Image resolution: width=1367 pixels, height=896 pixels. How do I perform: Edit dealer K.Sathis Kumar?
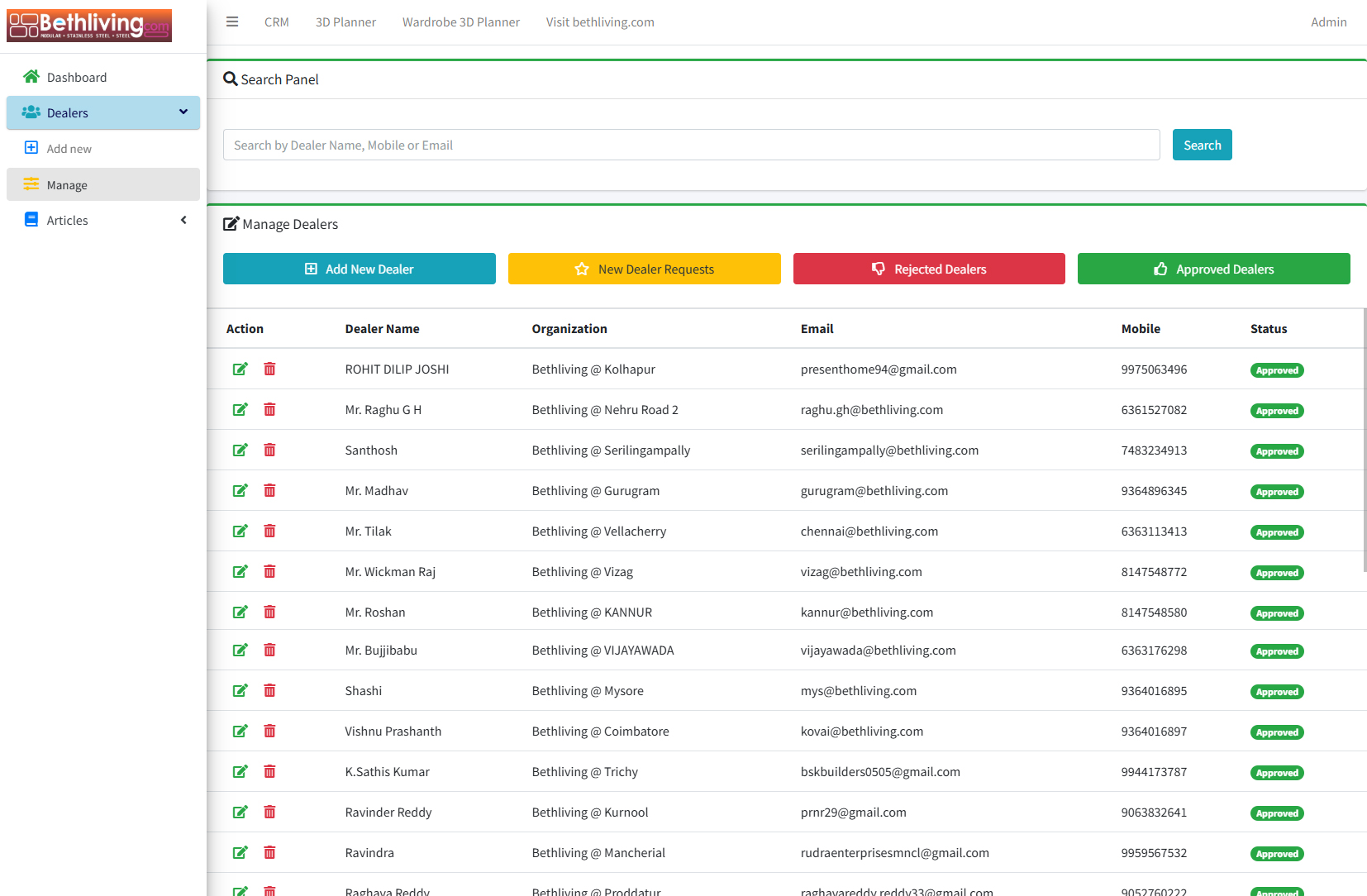tap(240, 772)
